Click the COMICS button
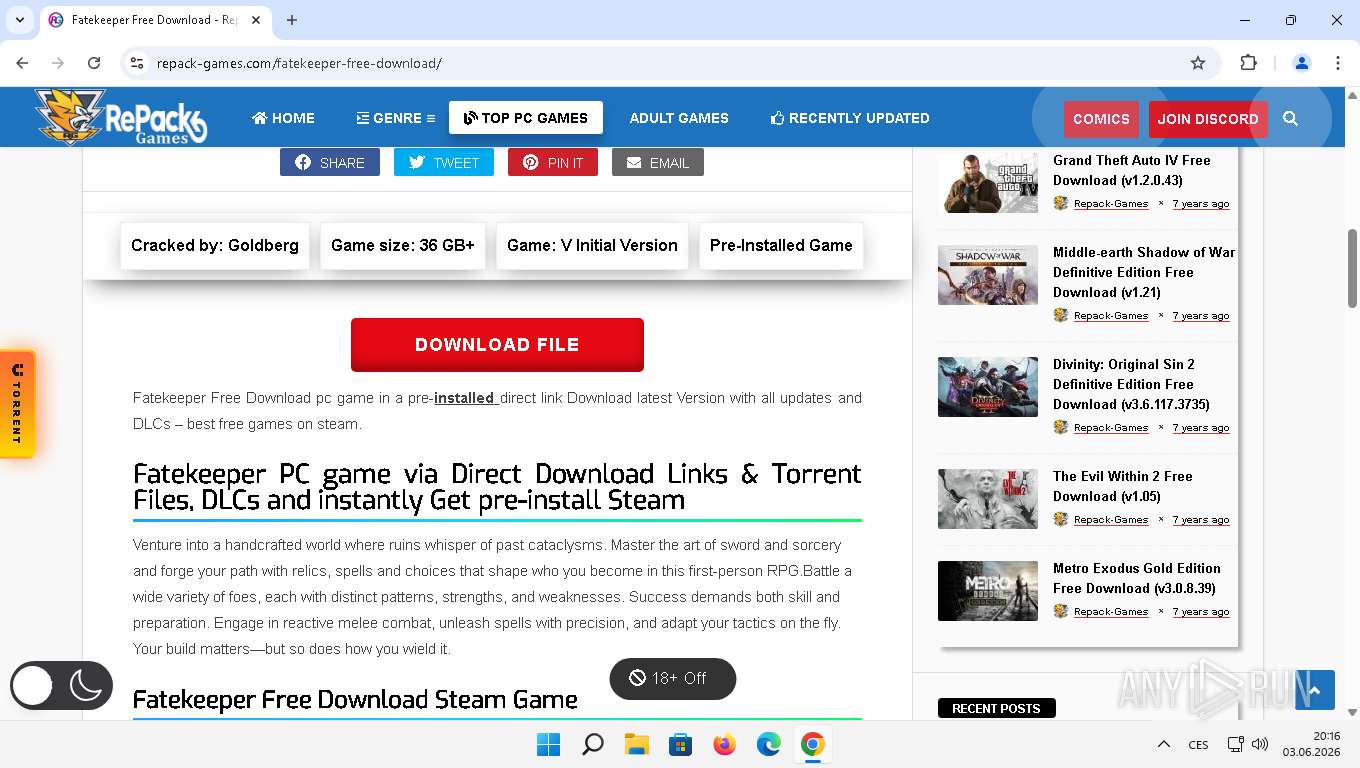Image resolution: width=1360 pixels, height=768 pixels. (1101, 119)
